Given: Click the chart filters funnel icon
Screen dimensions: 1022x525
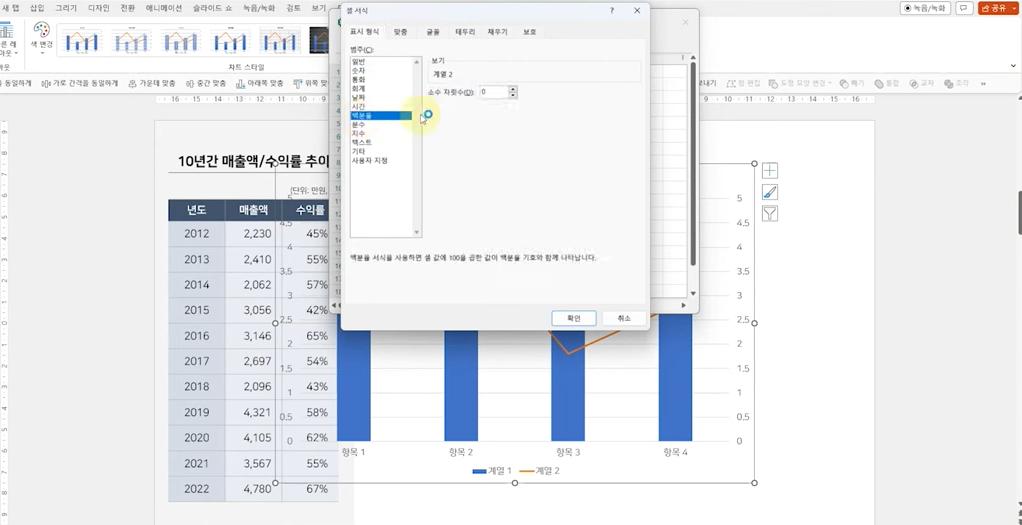Looking at the screenshot, I should 770,213.
